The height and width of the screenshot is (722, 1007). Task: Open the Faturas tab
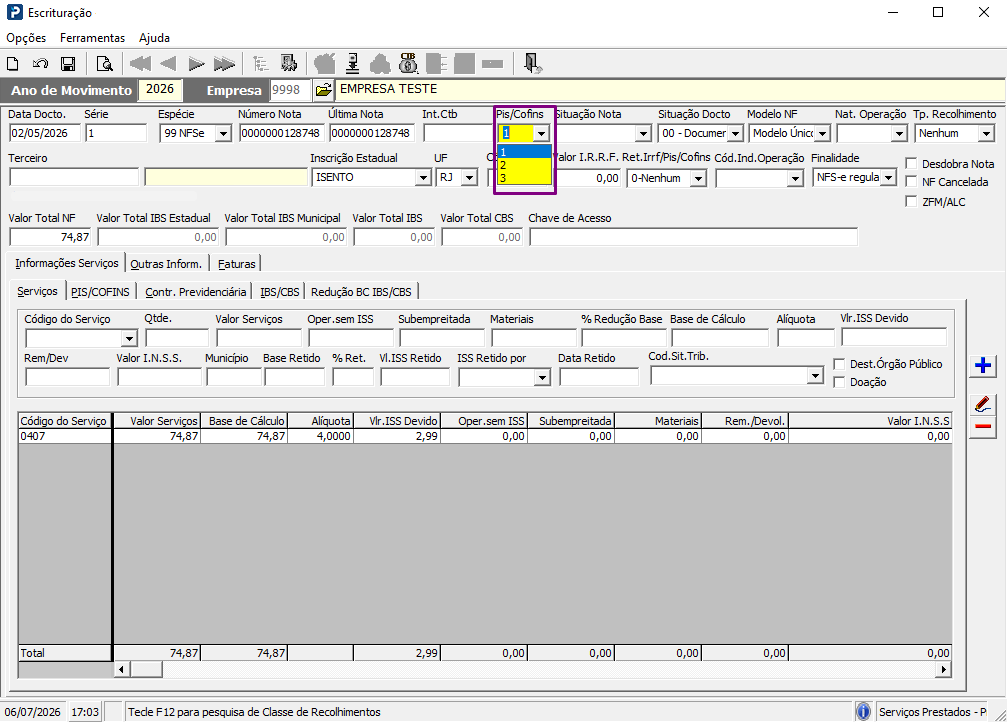[236, 264]
